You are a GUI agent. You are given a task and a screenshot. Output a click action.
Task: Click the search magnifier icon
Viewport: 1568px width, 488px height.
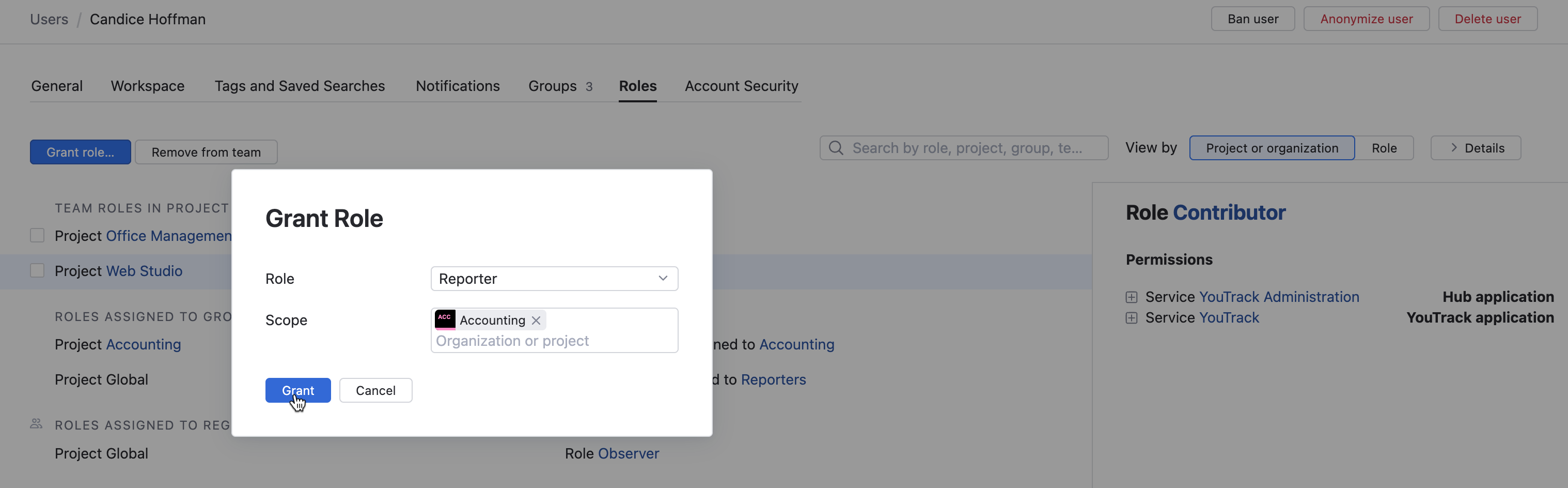tap(836, 148)
